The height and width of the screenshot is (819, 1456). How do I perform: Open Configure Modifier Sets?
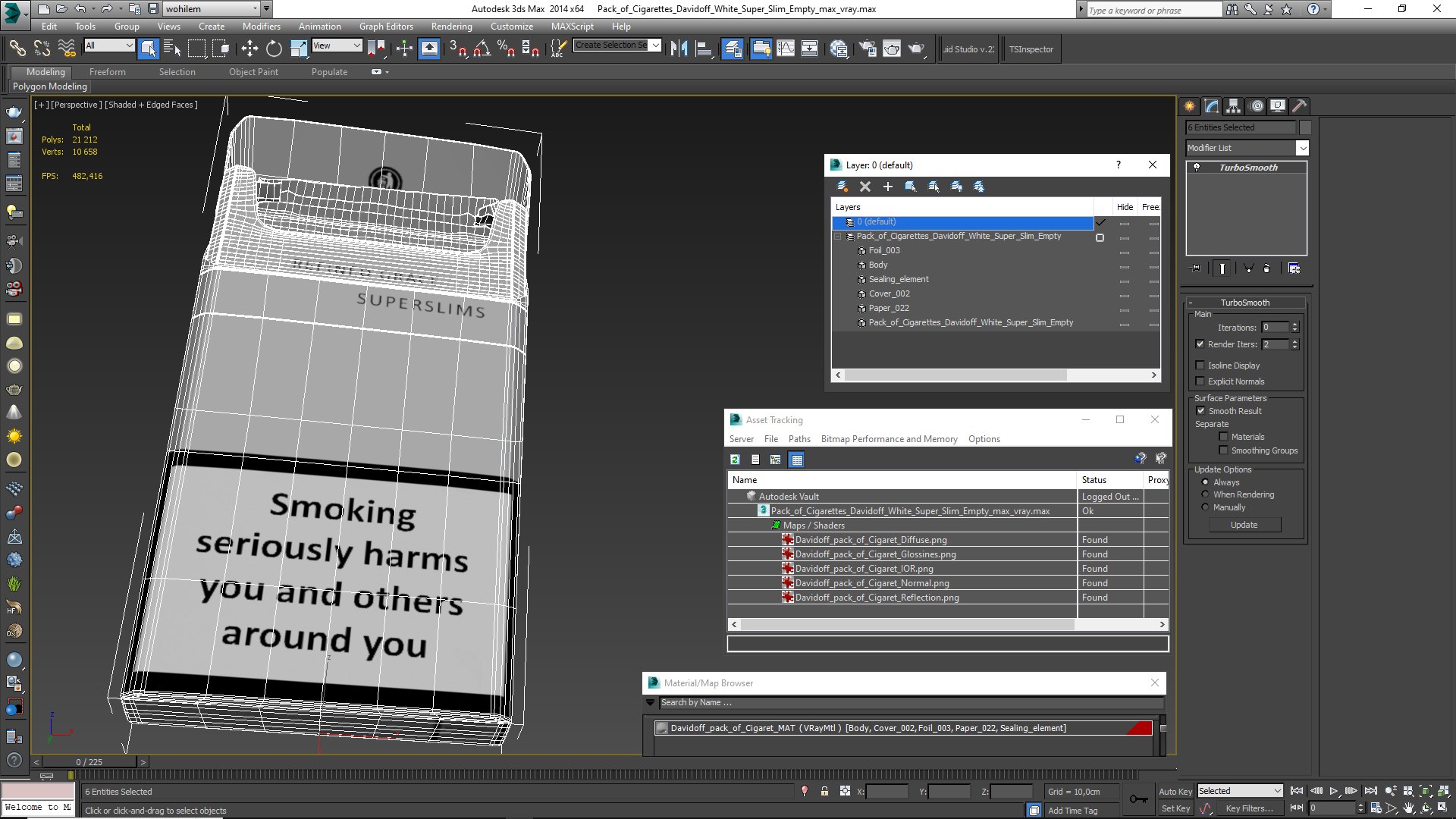point(1294,268)
